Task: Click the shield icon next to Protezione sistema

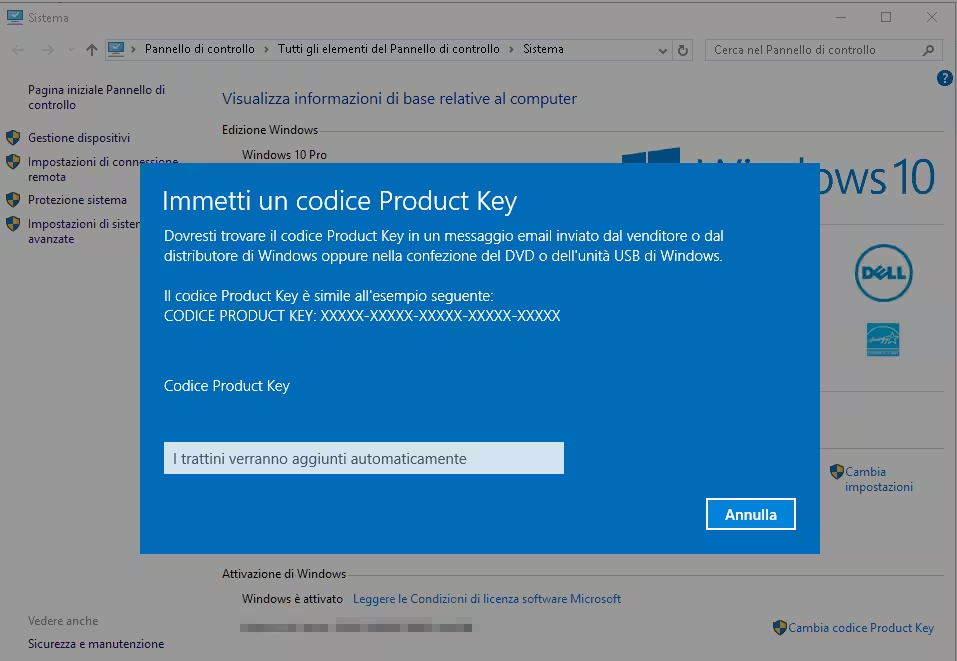Action: [11, 200]
